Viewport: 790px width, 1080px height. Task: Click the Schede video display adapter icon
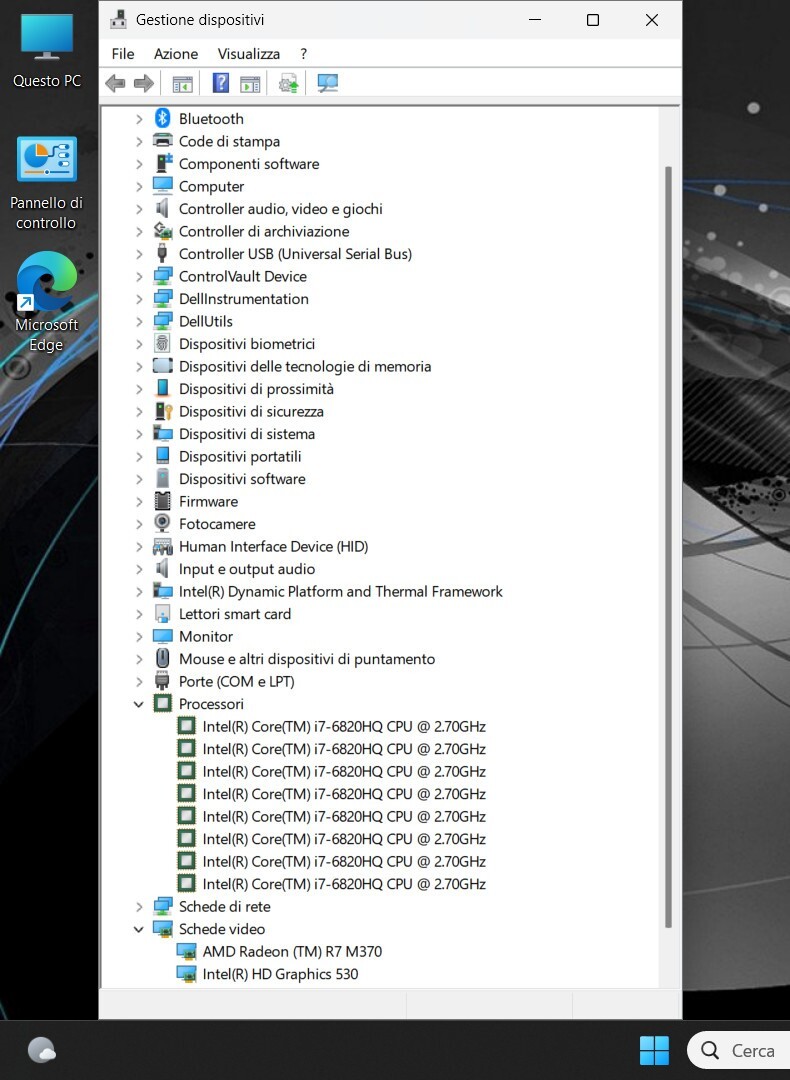tap(163, 929)
